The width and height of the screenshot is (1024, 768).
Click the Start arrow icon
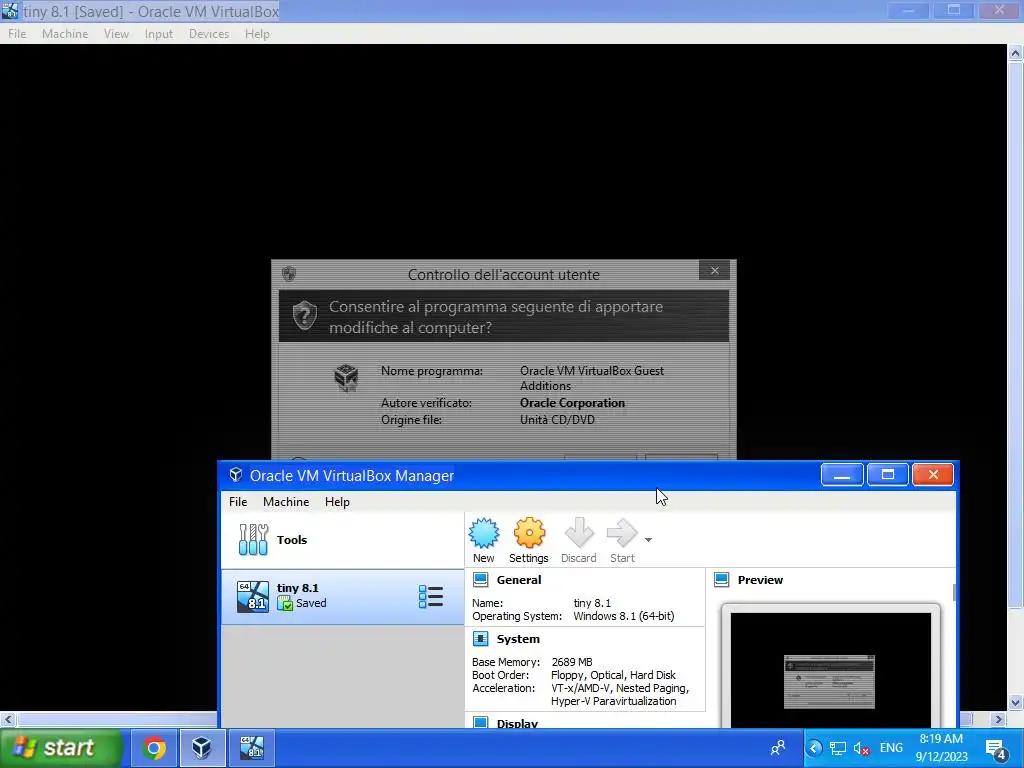pyautogui.click(x=622, y=533)
